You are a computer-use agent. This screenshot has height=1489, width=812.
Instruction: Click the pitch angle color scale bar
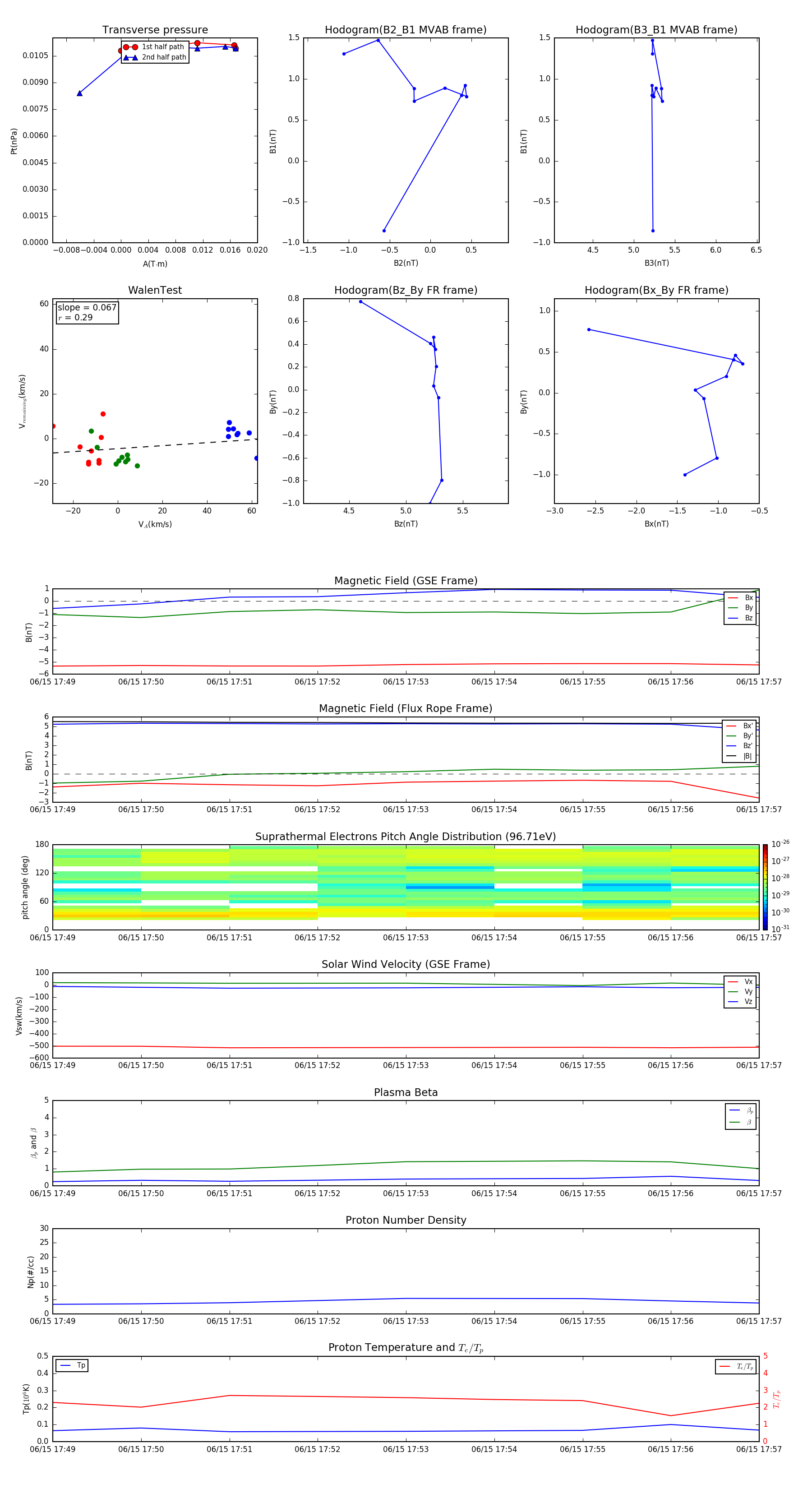point(765,887)
